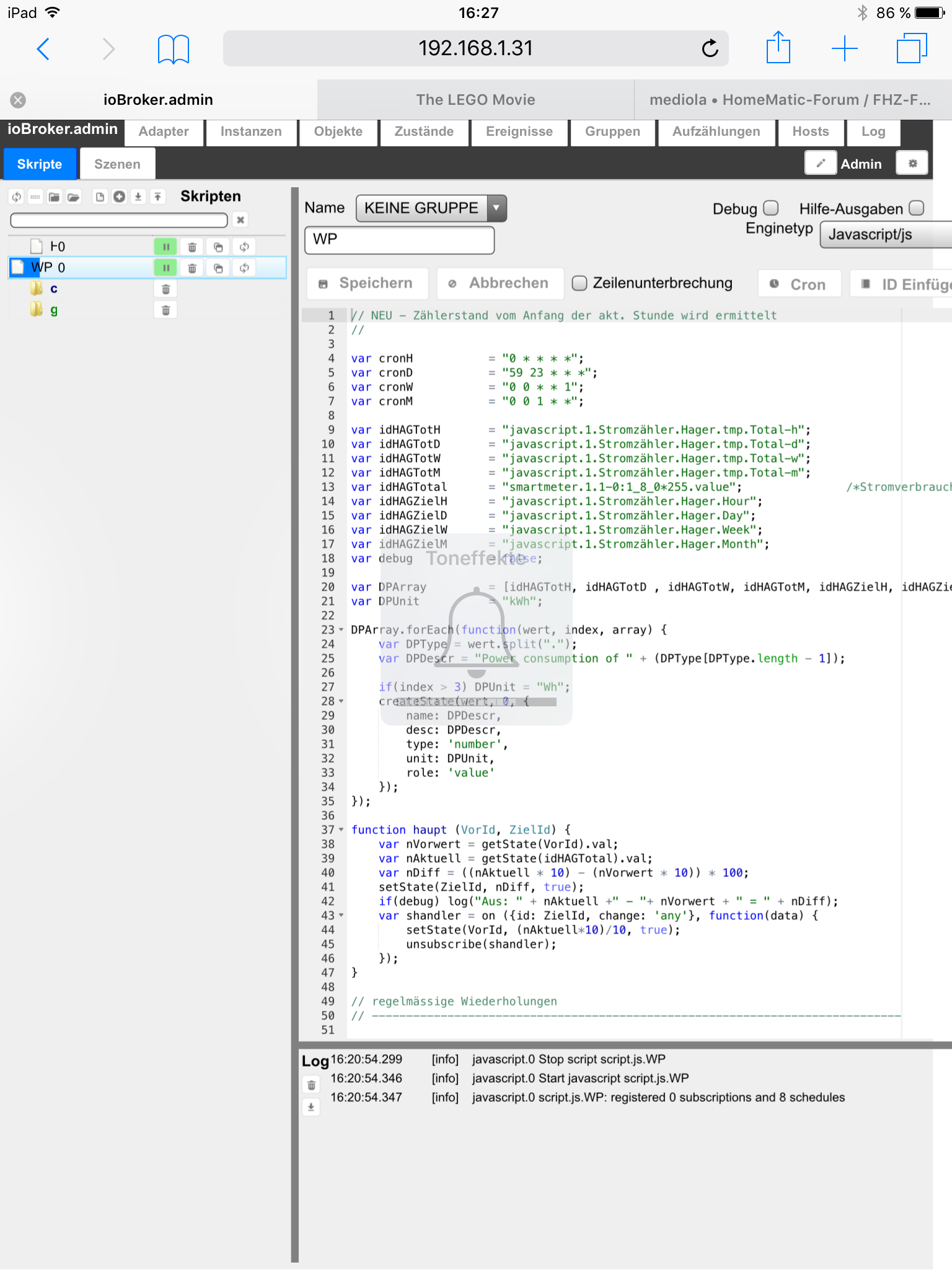Open the Log tab

pos(873,132)
